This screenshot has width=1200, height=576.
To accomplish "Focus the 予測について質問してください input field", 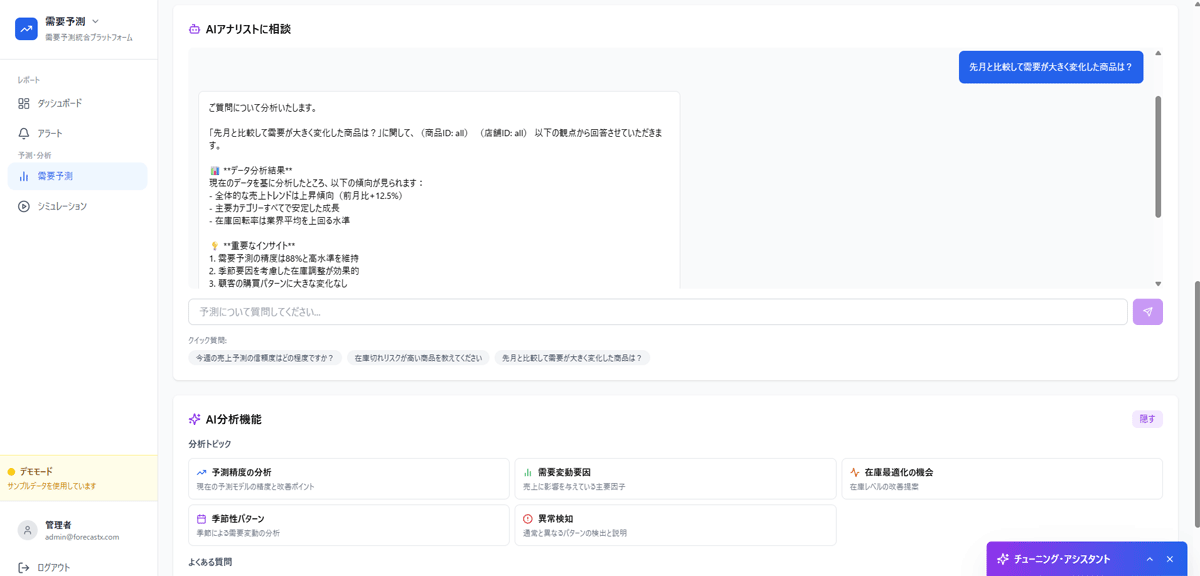I will [x=658, y=312].
